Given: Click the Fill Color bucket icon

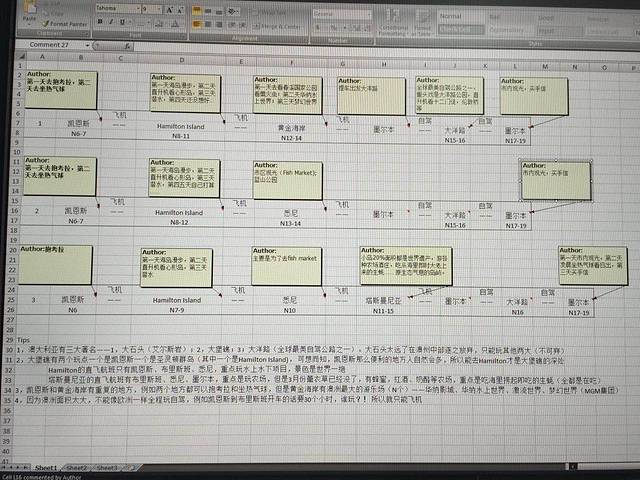Looking at the screenshot, I should (160, 22).
